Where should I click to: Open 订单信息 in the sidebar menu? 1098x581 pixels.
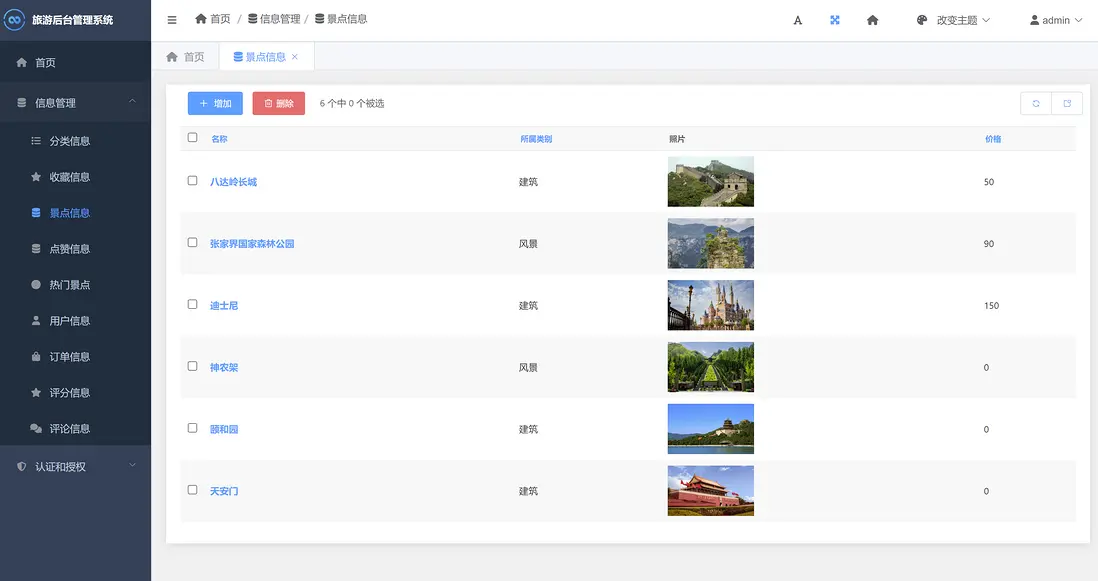(x=70, y=357)
